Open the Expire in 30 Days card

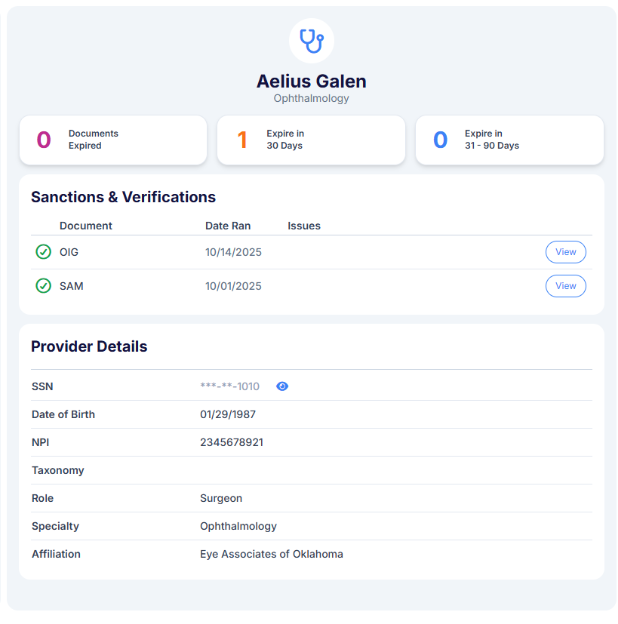[311, 140]
